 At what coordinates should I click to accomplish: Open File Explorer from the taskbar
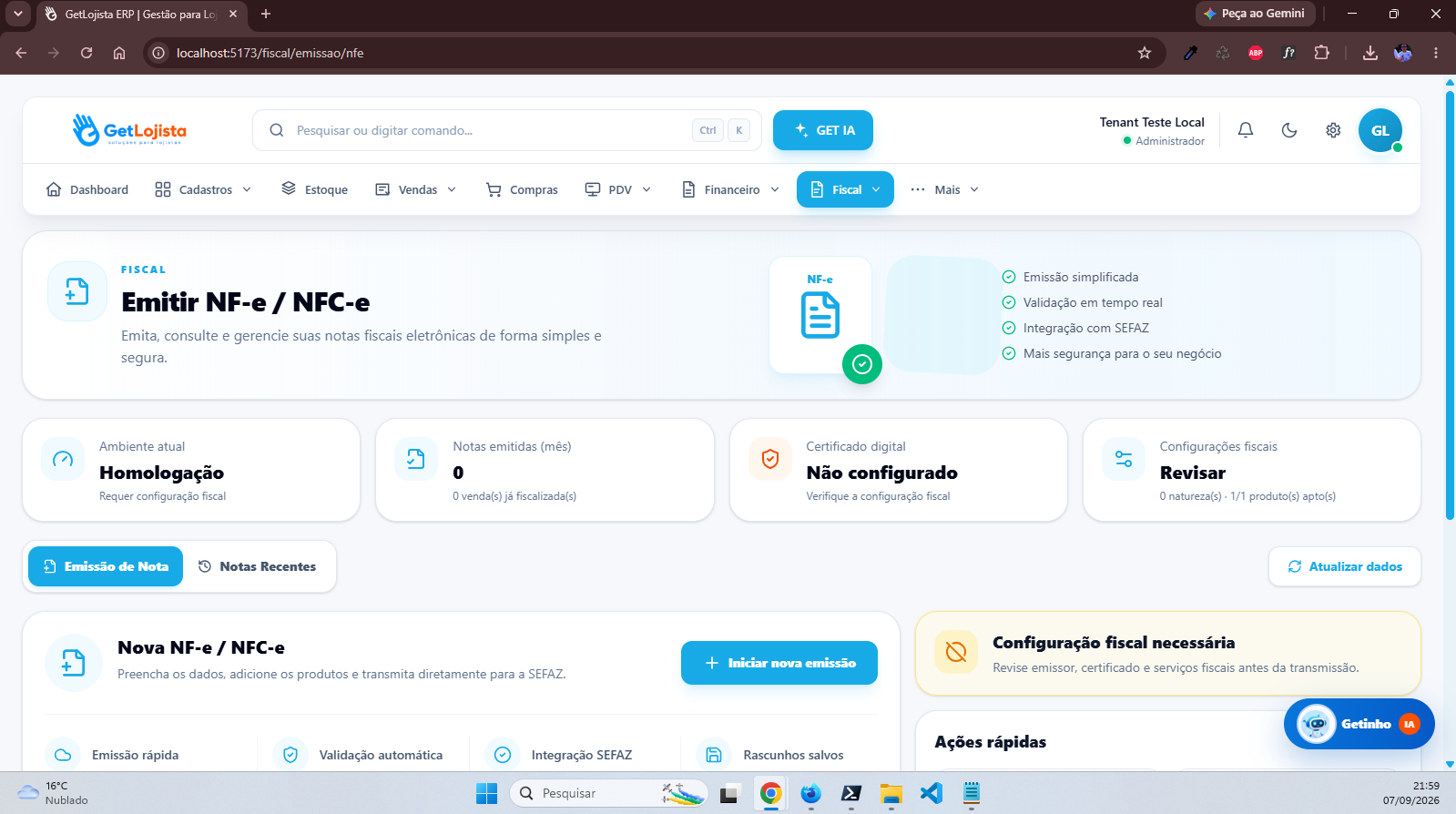(x=891, y=793)
